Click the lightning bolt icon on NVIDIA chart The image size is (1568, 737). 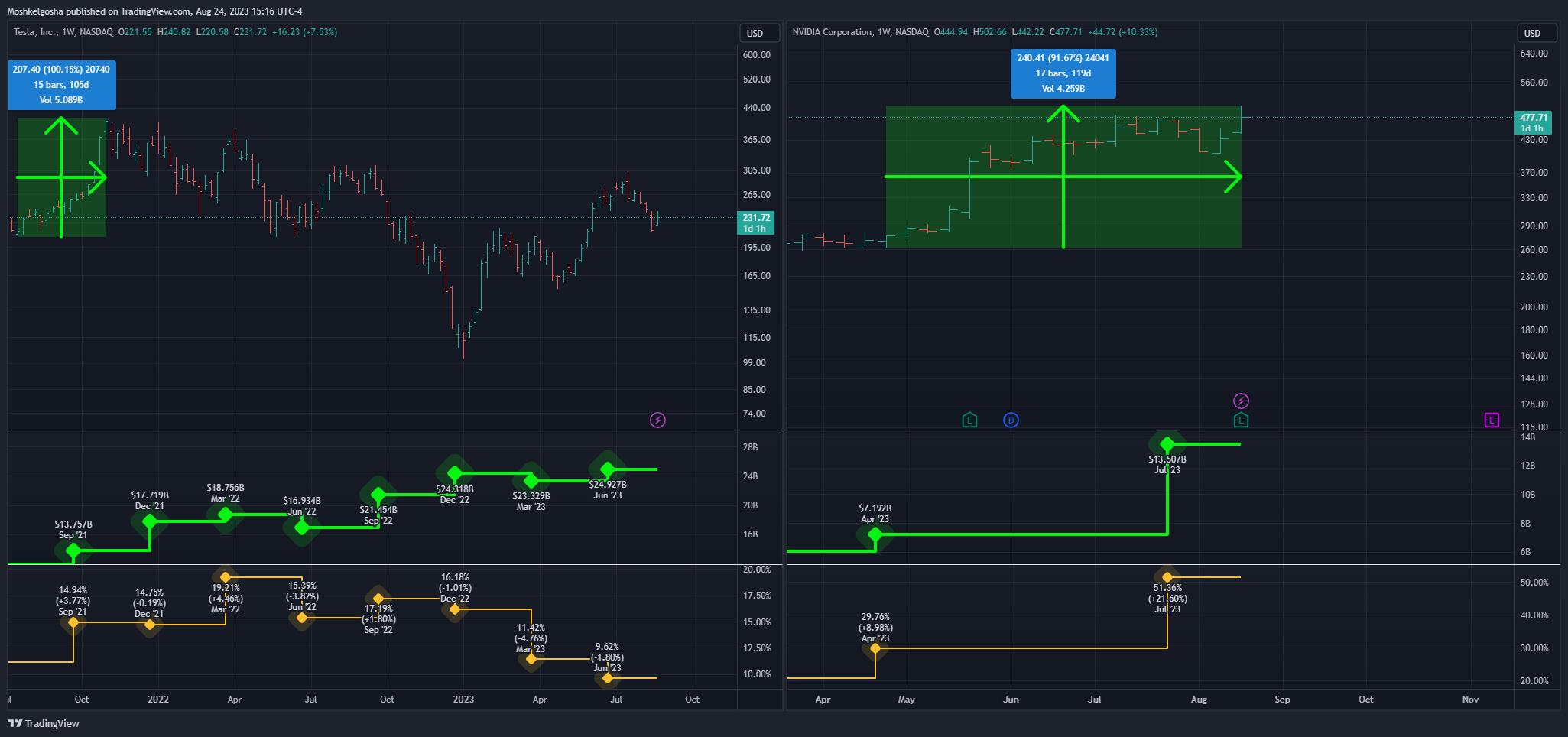1241,401
